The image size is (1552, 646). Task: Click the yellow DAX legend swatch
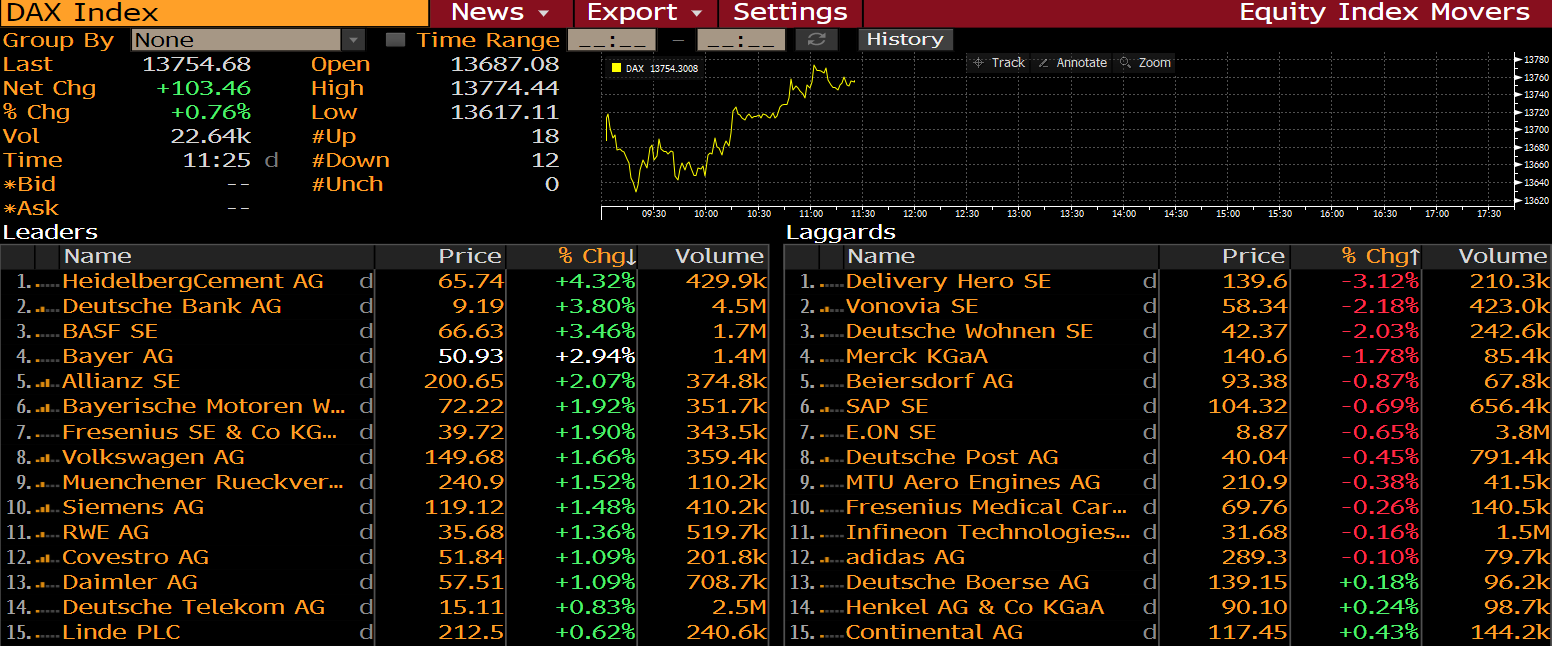coord(616,68)
